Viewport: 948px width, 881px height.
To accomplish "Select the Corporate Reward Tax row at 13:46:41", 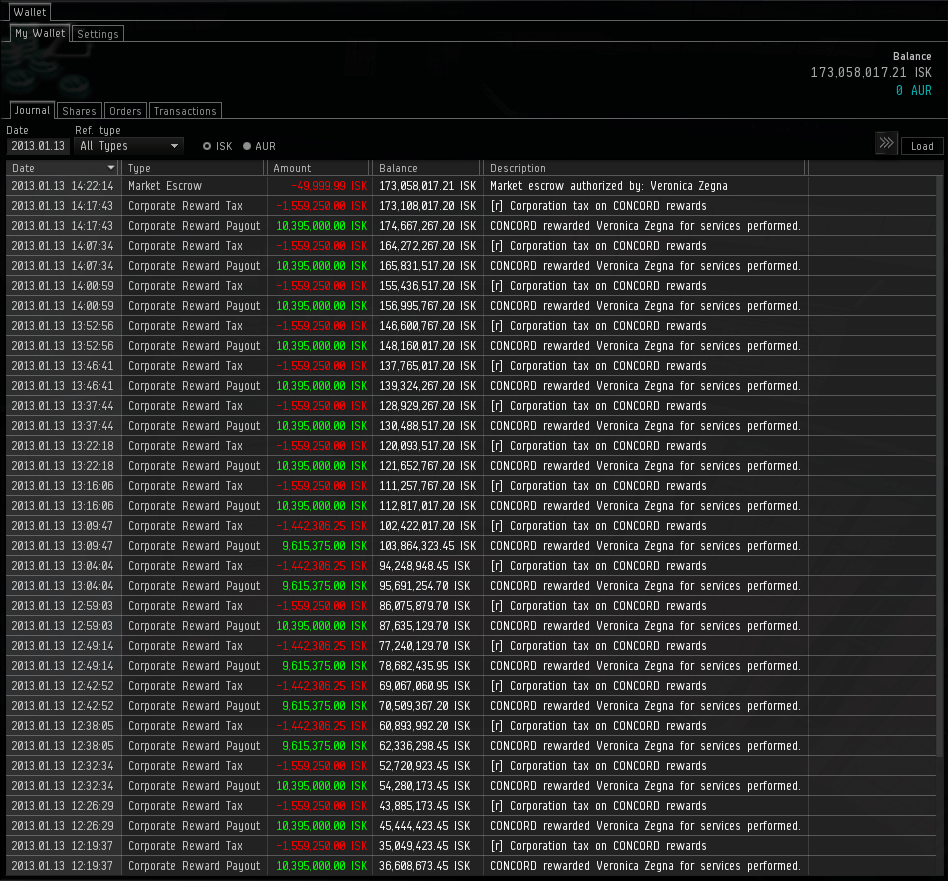I will coord(471,365).
